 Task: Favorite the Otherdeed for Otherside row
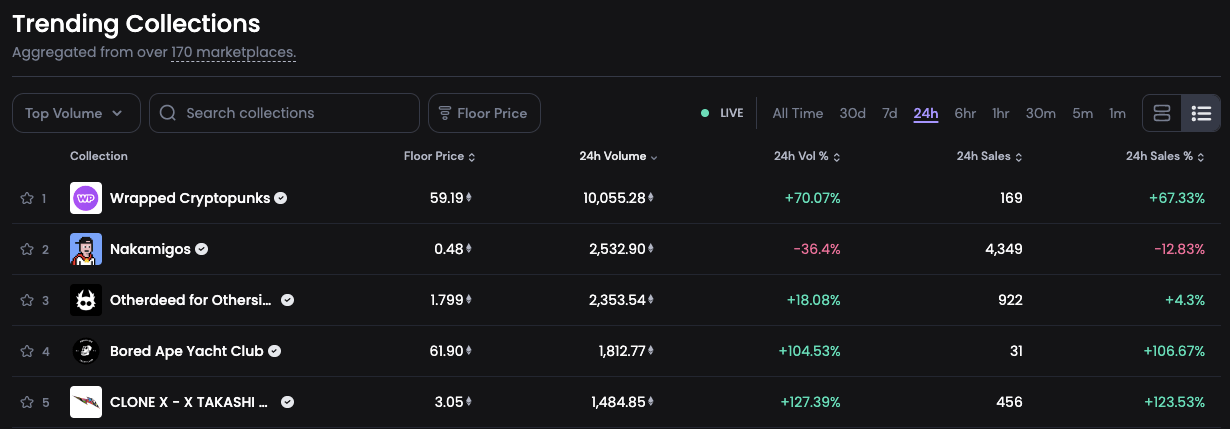(27, 300)
